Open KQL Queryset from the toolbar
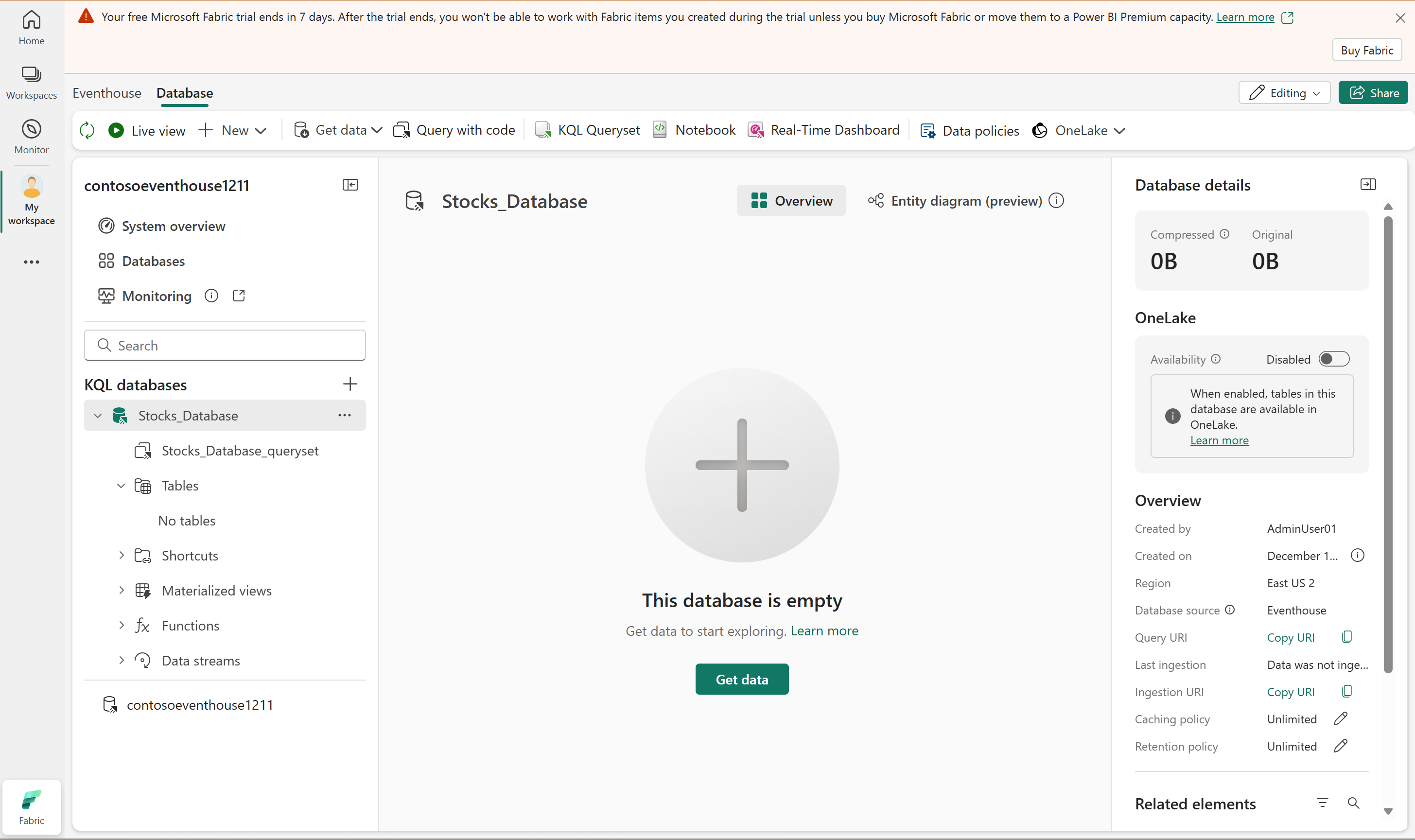The height and width of the screenshot is (840, 1415). tap(588, 130)
